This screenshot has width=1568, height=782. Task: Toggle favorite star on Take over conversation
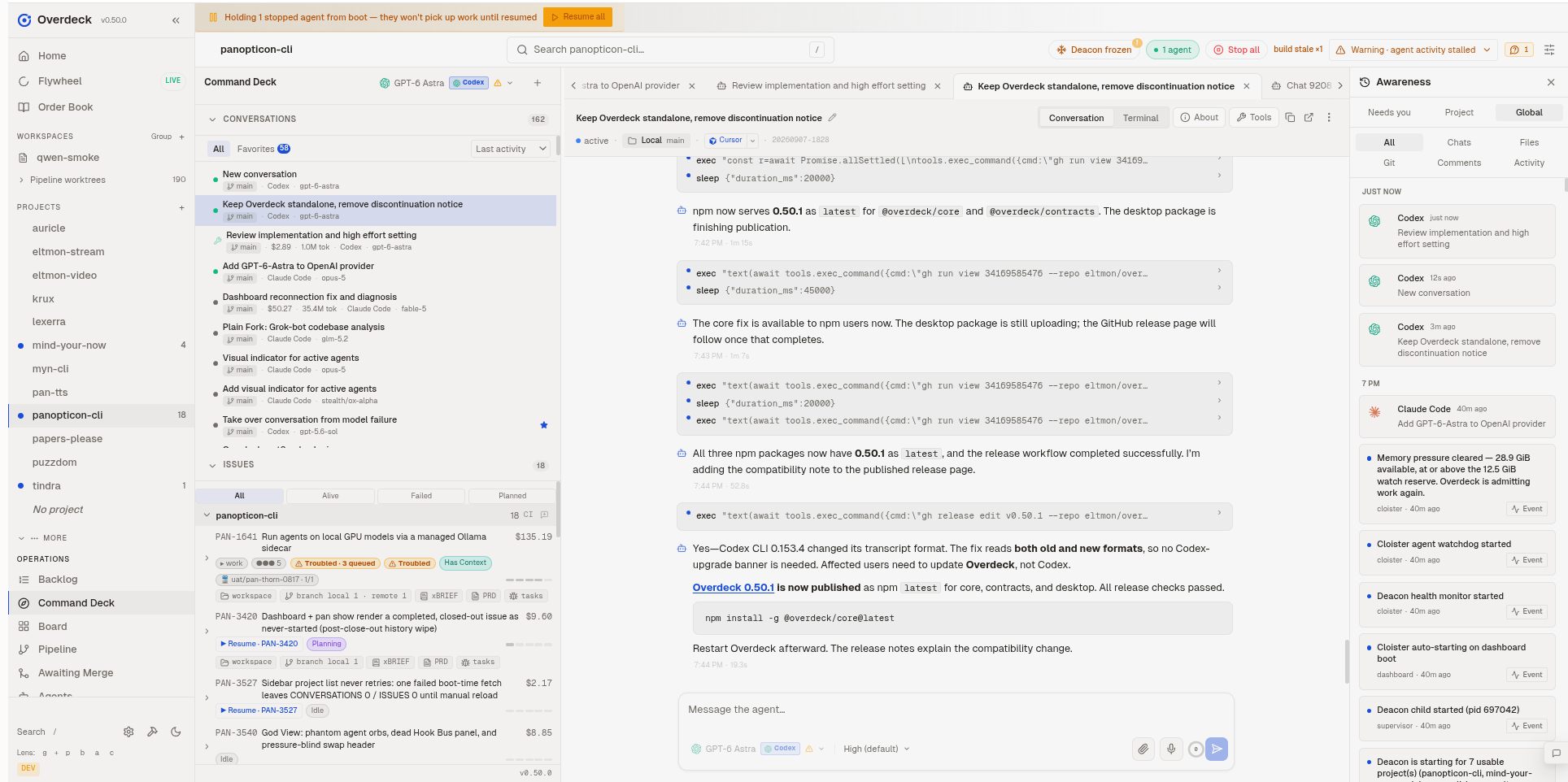[x=544, y=425]
